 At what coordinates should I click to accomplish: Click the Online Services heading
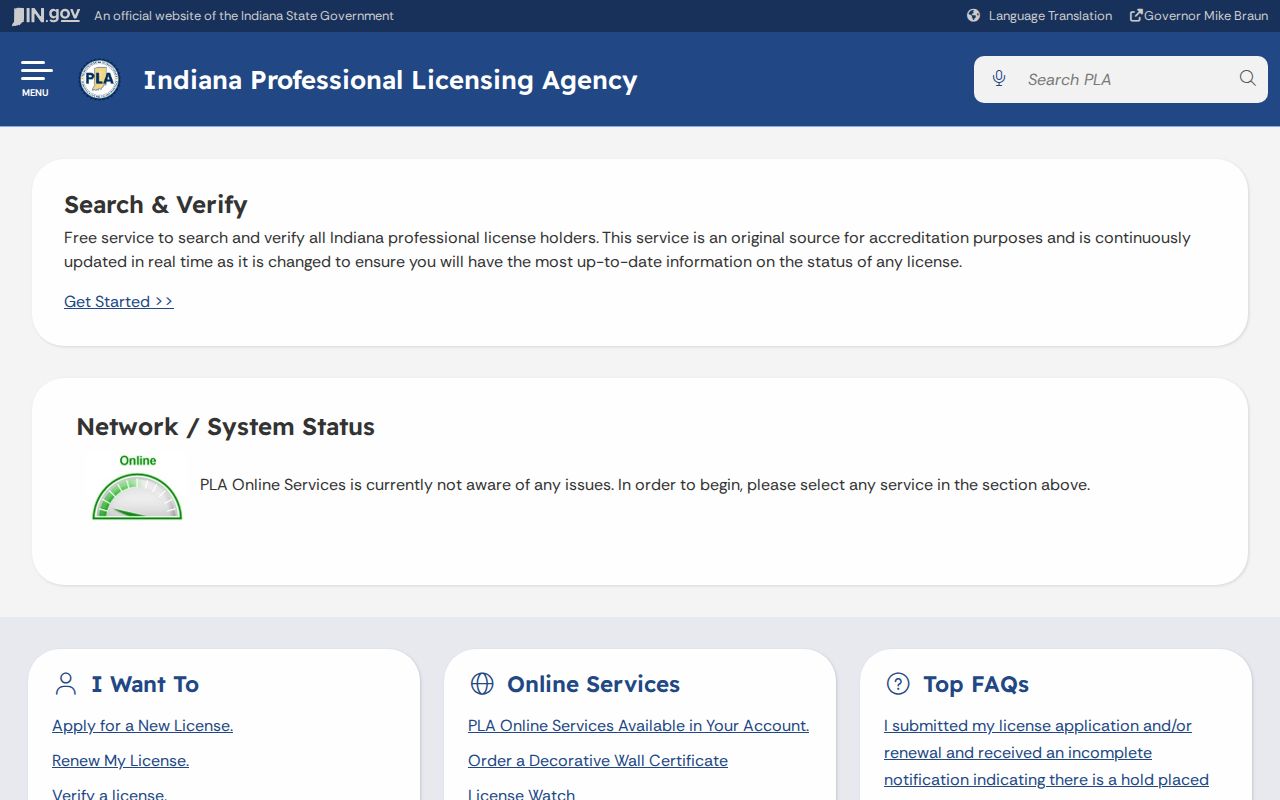593,684
